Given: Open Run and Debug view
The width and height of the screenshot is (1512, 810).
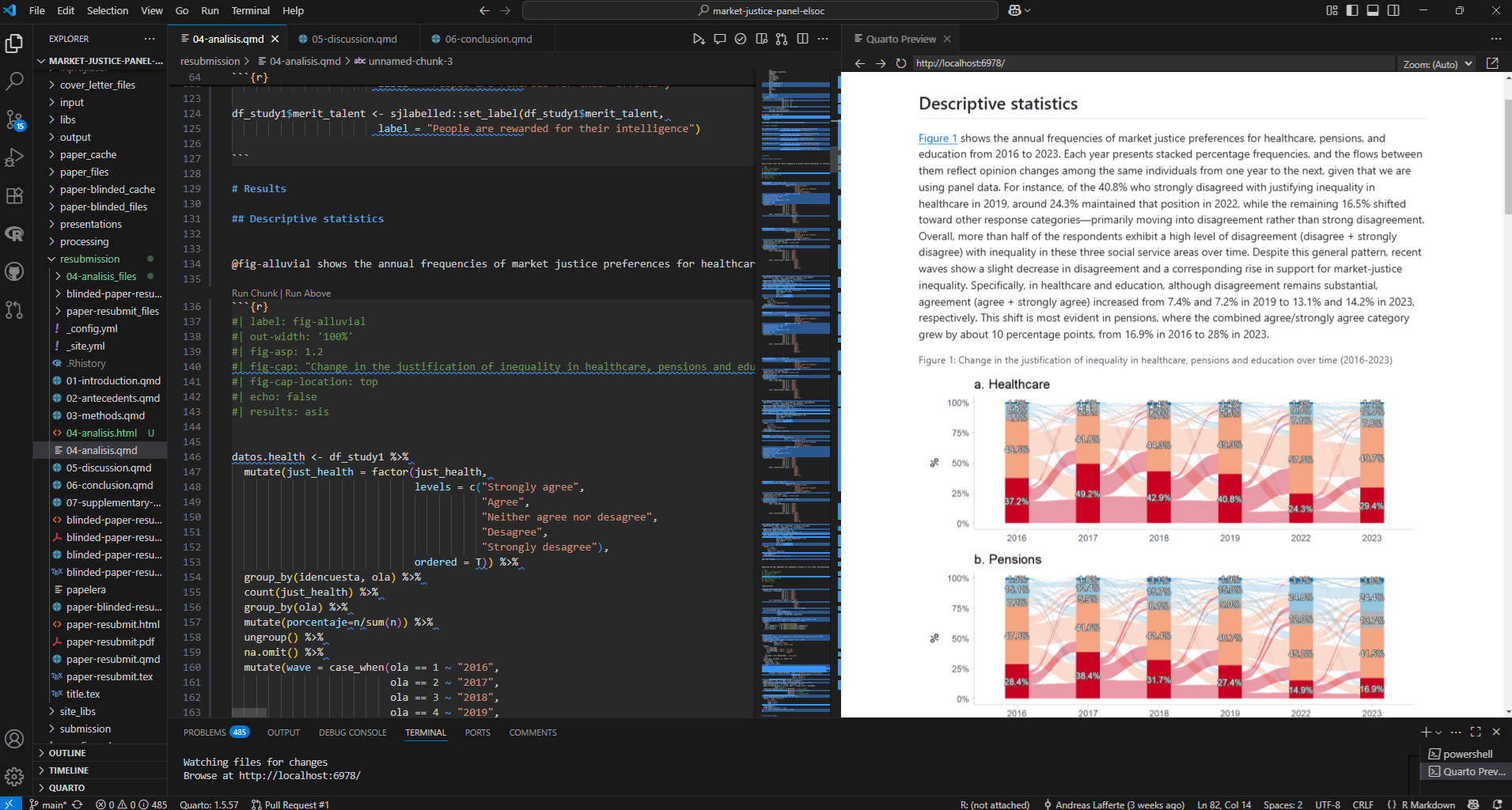Looking at the screenshot, I should (14, 157).
